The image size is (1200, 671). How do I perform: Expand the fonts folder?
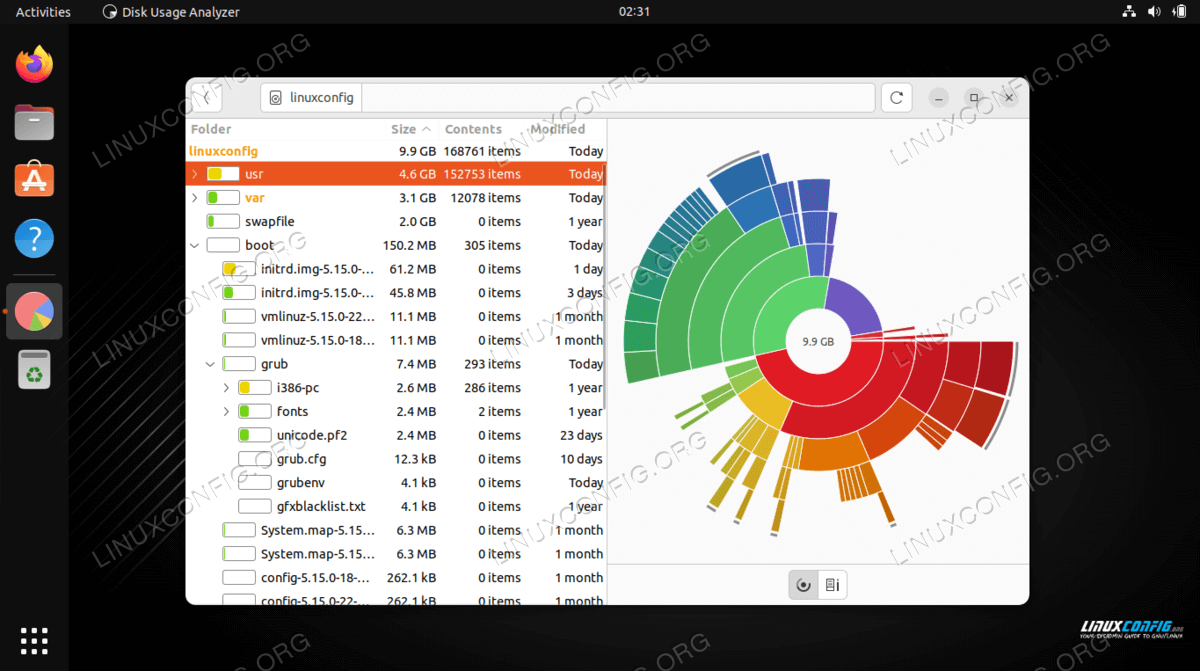coord(227,412)
